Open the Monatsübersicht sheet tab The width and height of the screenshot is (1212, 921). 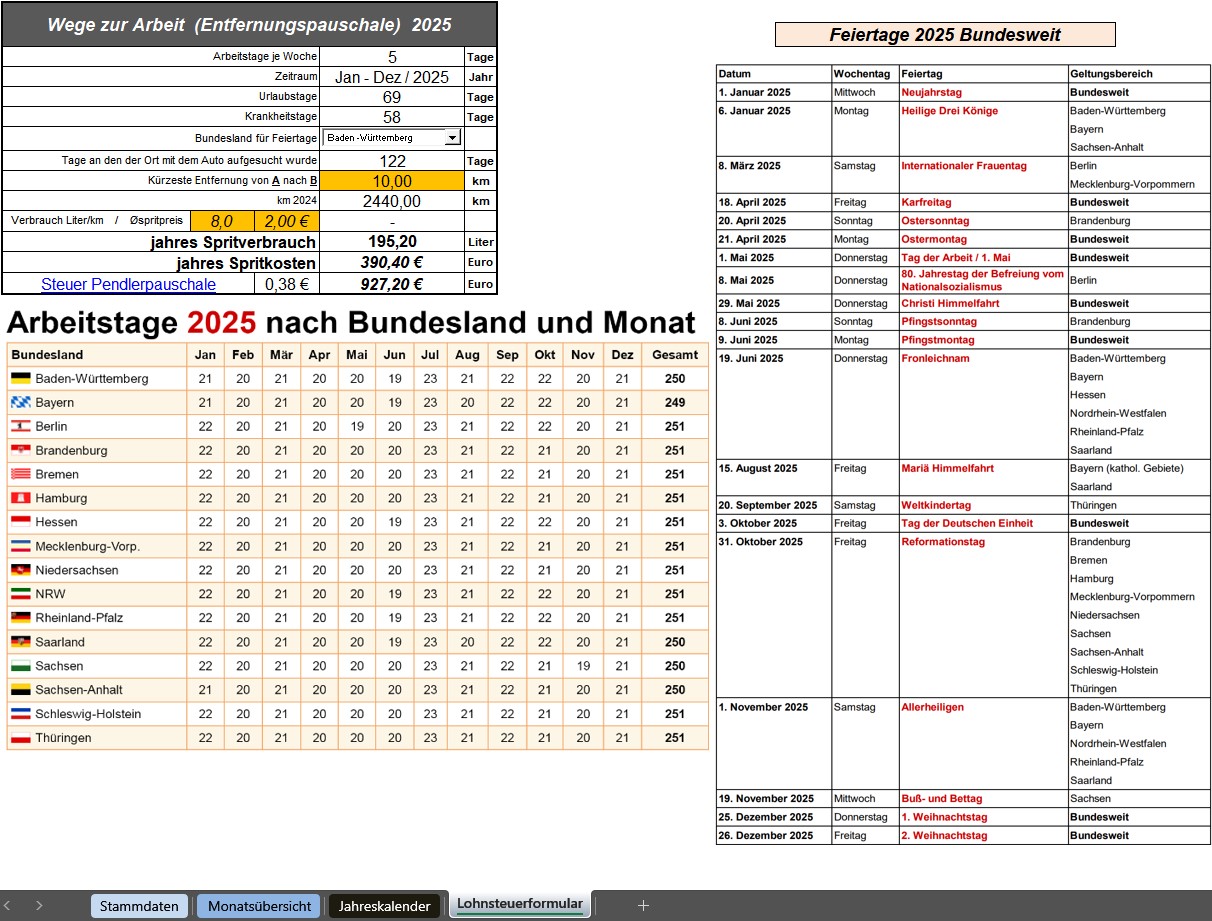click(259, 906)
